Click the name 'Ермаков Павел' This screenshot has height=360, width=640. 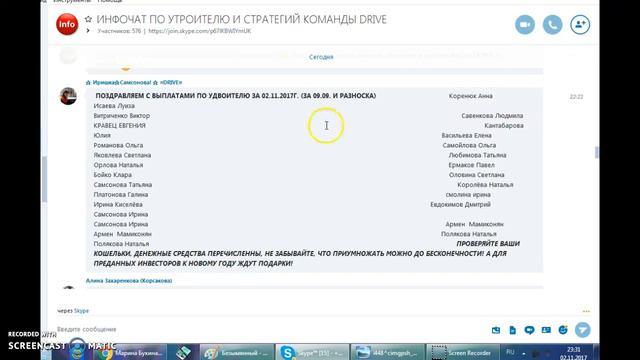[x=471, y=165]
